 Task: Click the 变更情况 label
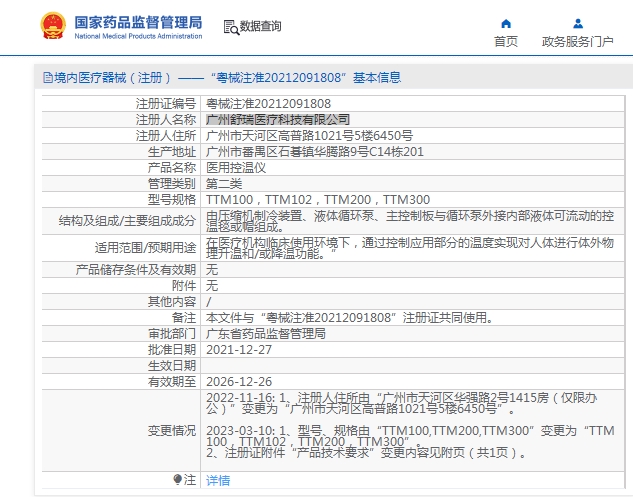172,431
